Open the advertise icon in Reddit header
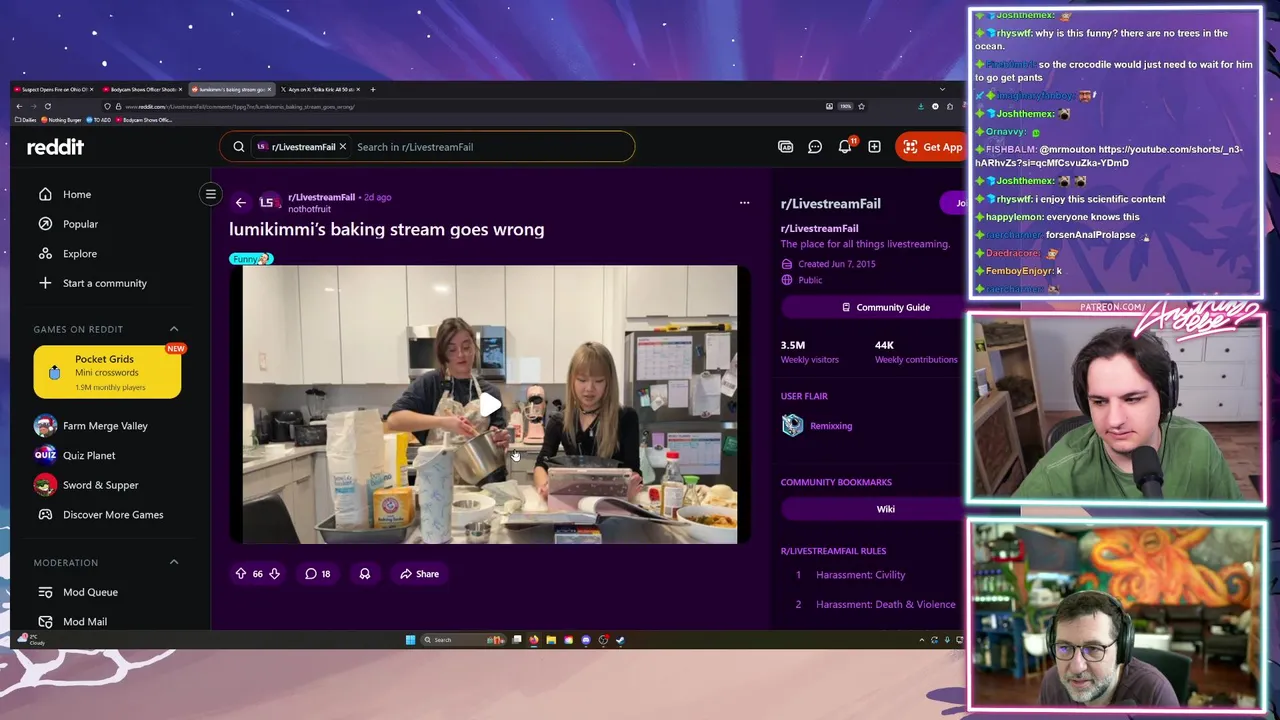 click(786, 147)
